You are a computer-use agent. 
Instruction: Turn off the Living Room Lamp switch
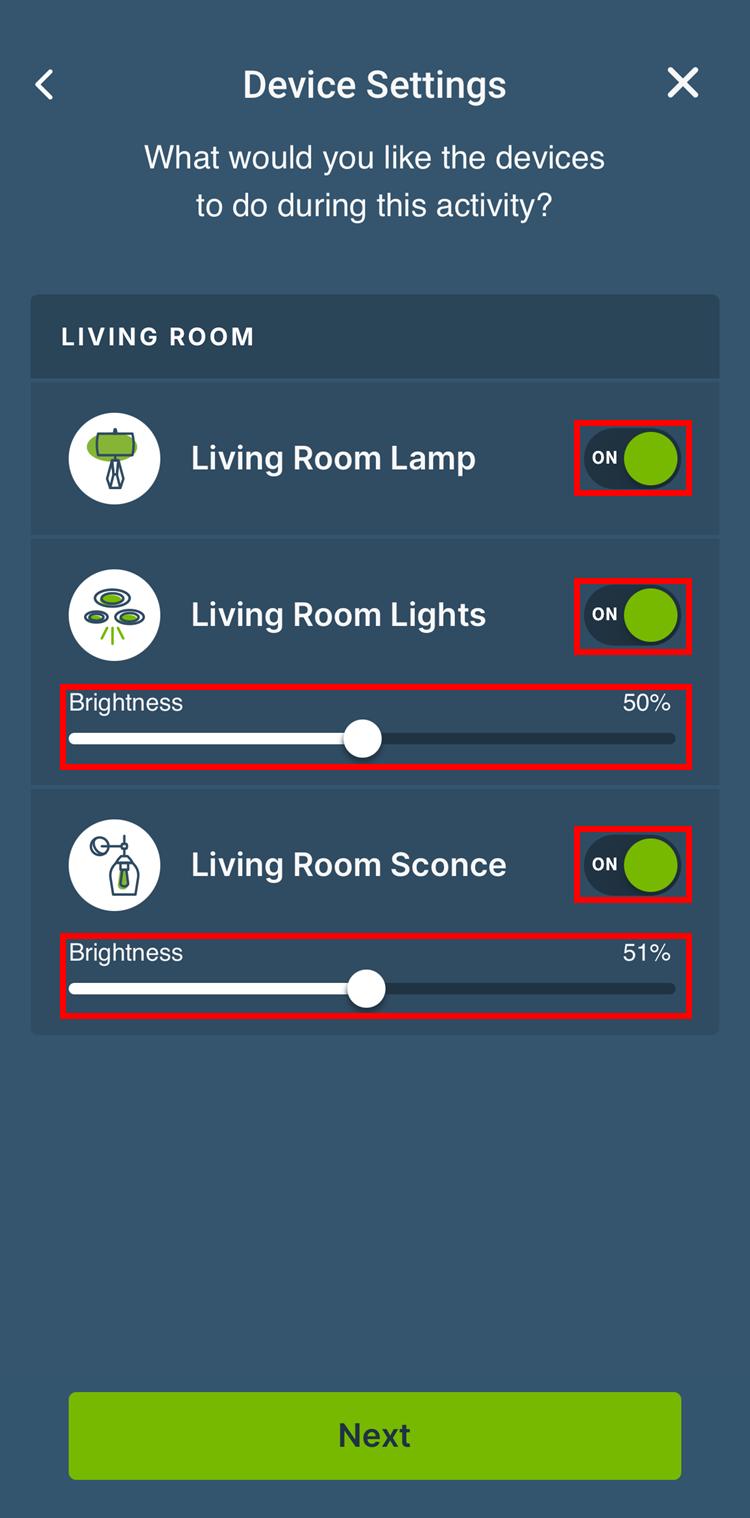632,458
